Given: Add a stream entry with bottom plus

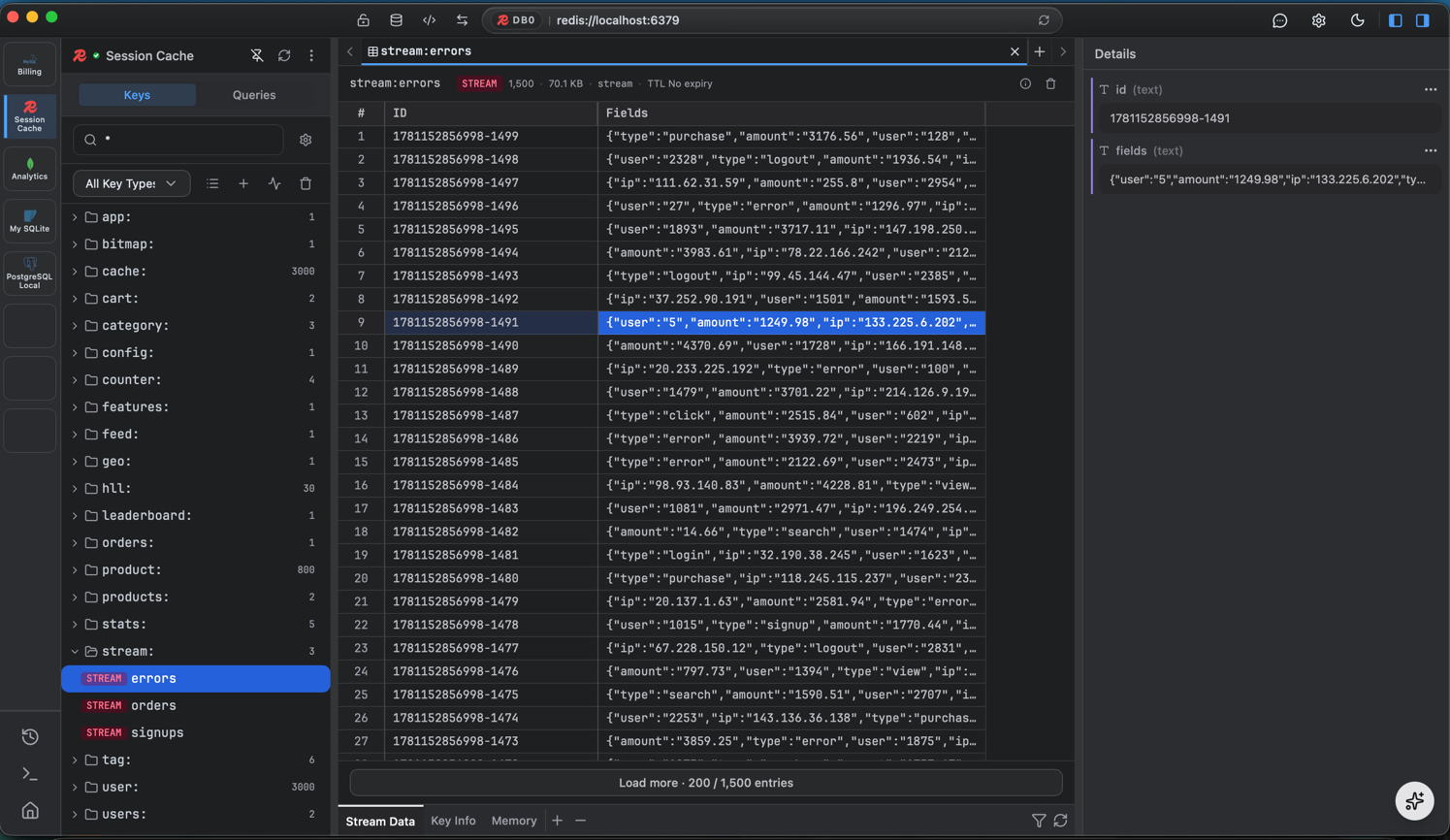Looking at the screenshot, I should pos(557,821).
